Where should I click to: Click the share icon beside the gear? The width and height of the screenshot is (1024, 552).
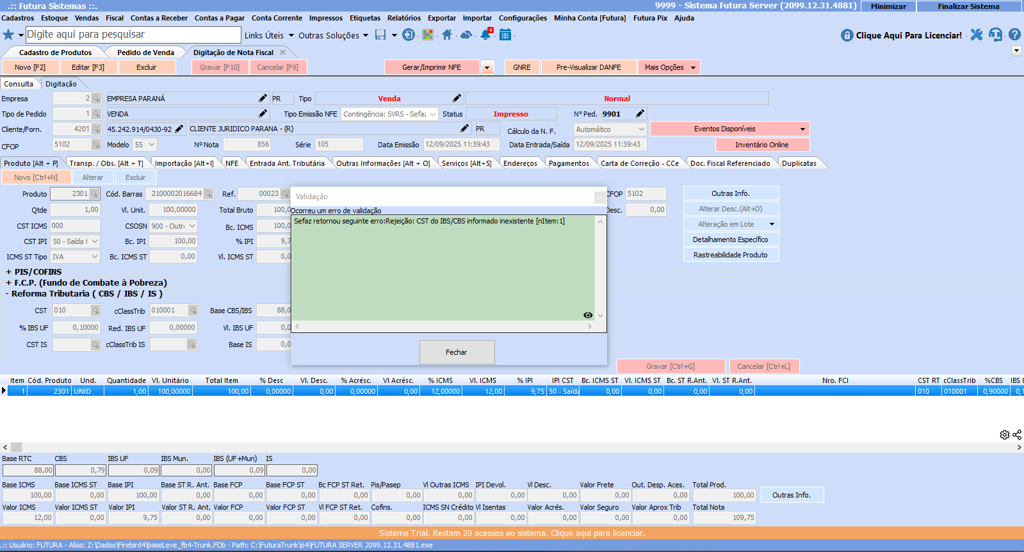[x=1017, y=435]
